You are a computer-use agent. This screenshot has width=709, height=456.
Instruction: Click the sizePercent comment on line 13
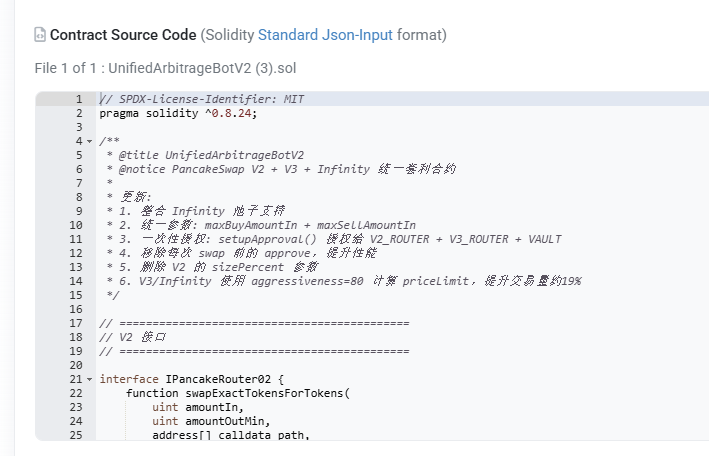click(213, 267)
